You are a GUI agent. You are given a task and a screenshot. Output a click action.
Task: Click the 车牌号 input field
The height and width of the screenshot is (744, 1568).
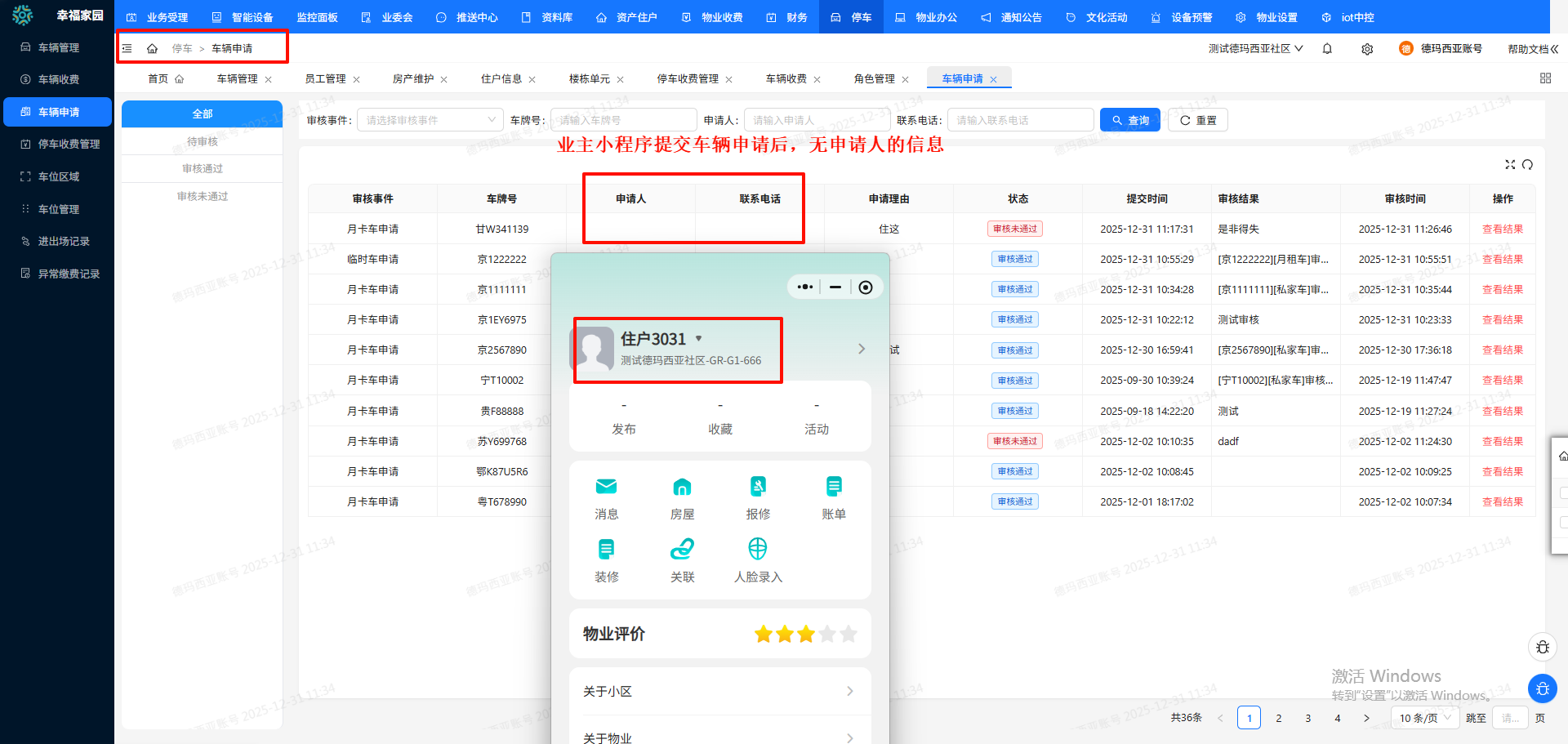pos(624,120)
